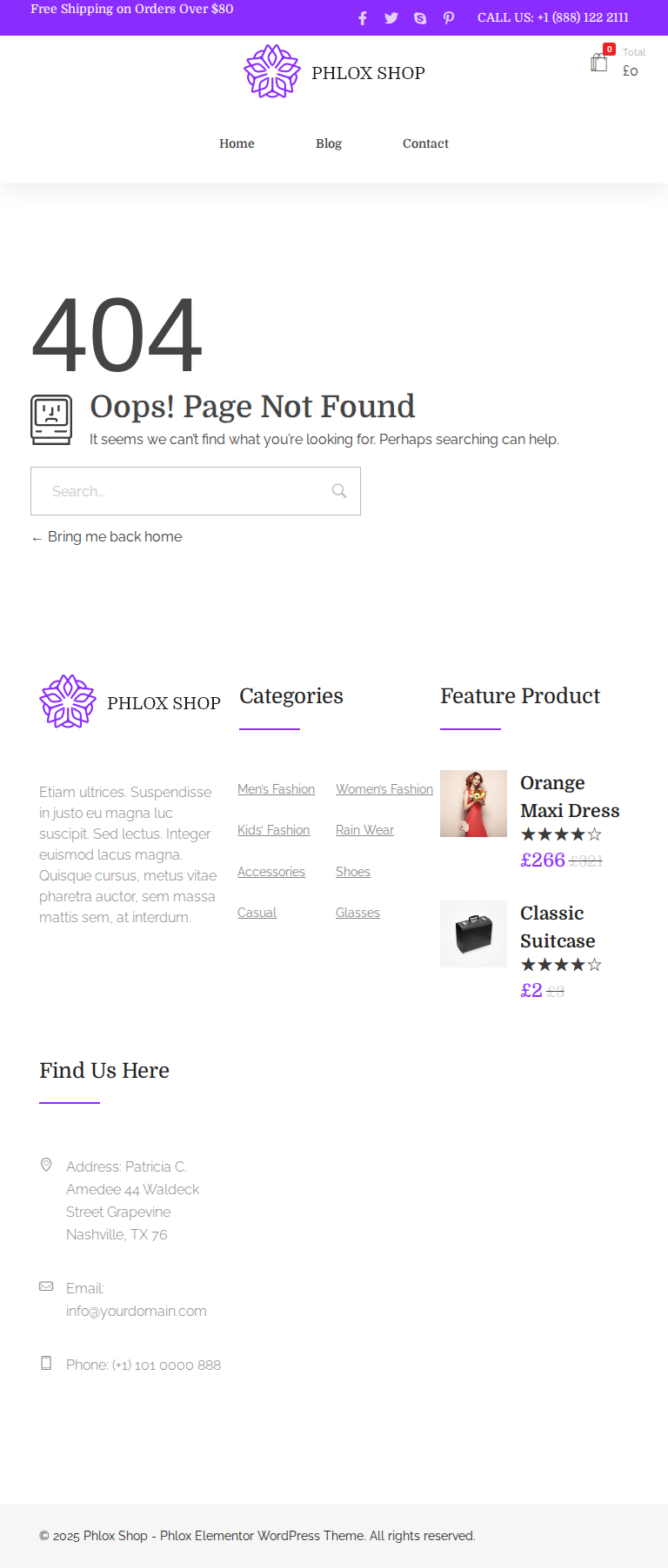The height and width of the screenshot is (1568, 668).
Task: Open the Pinterest social icon
Action: [449, 18]
